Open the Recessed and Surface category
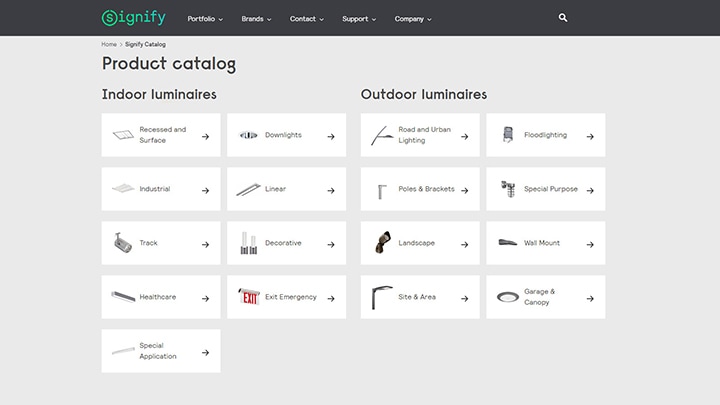This screenshot has height=405, width=720. pyautogui.click(x=161, y=135)
